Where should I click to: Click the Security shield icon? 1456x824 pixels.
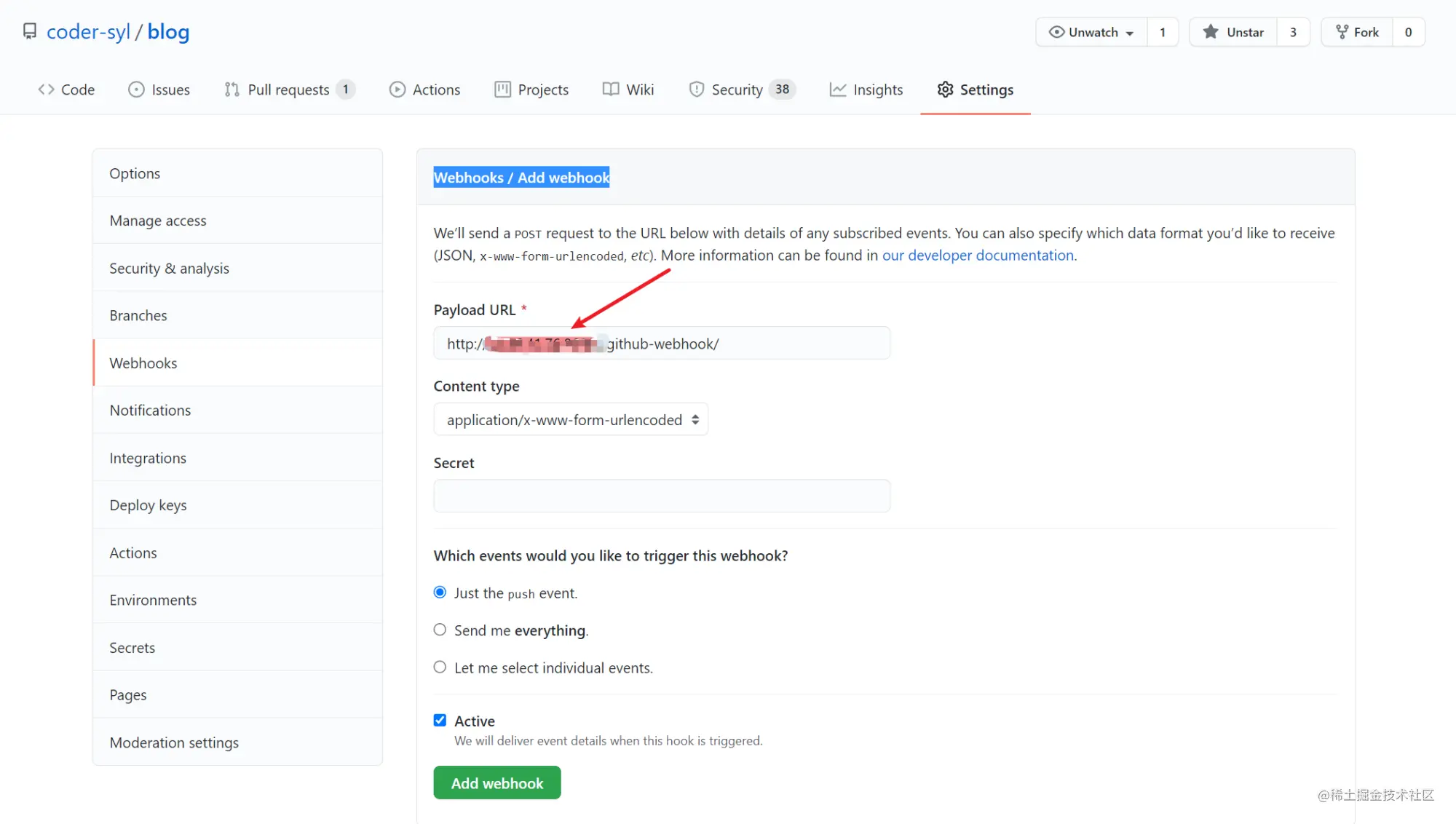(x=697, y=90)
